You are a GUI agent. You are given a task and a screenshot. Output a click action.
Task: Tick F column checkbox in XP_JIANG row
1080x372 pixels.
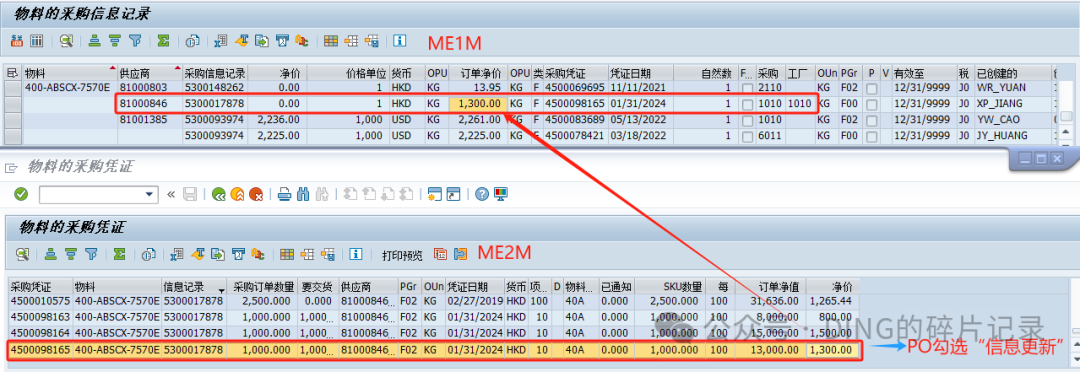[747, 104]
